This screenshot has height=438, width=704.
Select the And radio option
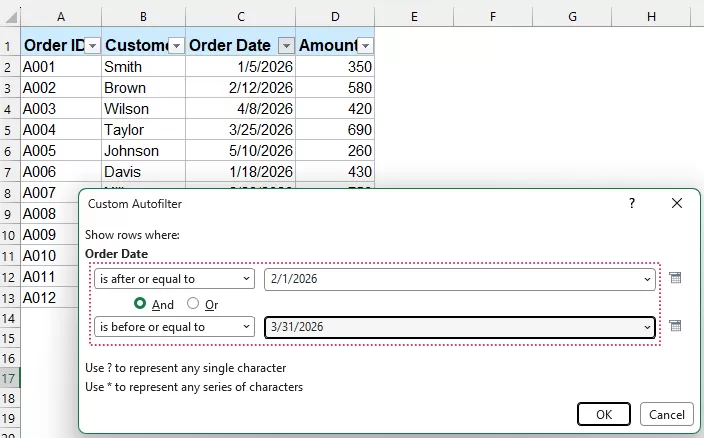(x=140, y=303)
